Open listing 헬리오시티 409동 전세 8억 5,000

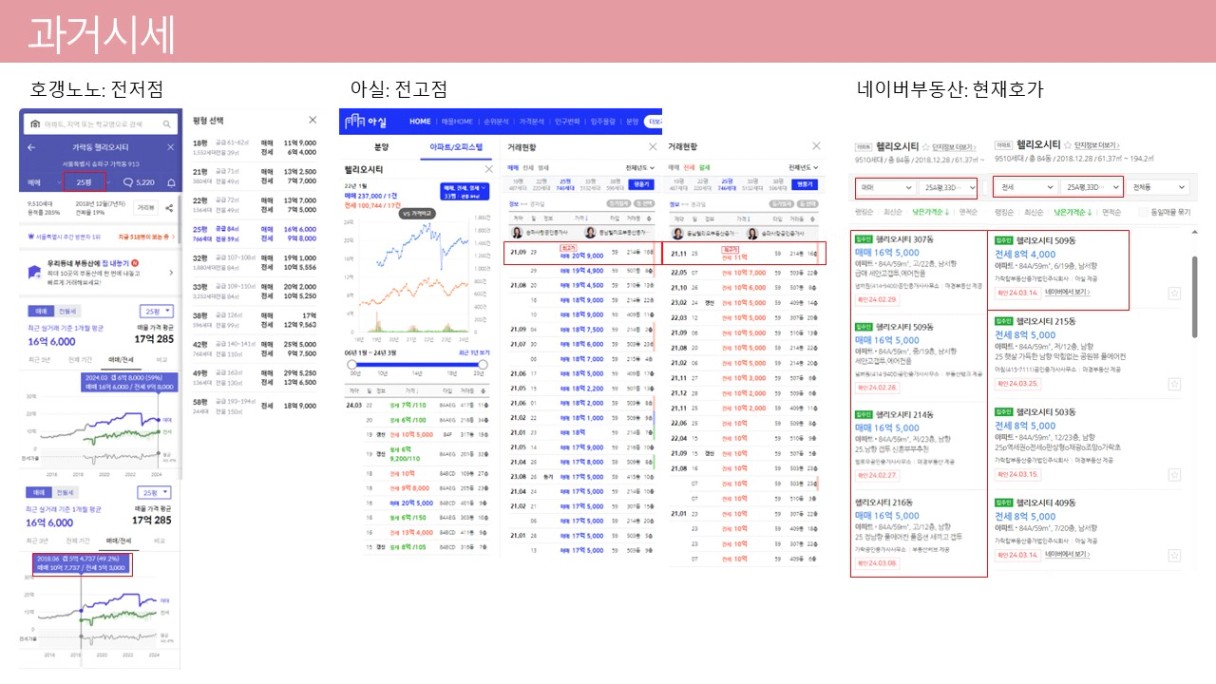coord(1086,530)
